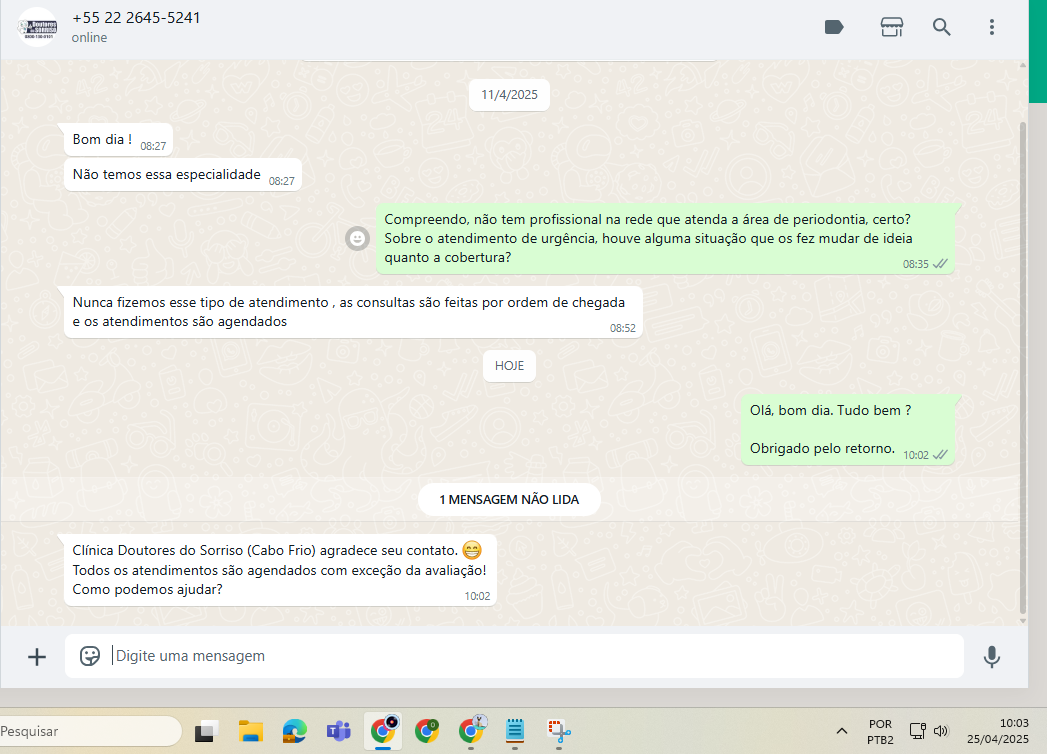Screen dimensions: 1047x754
Task: Search within this chat using magnifier icon
Action: 941,27
